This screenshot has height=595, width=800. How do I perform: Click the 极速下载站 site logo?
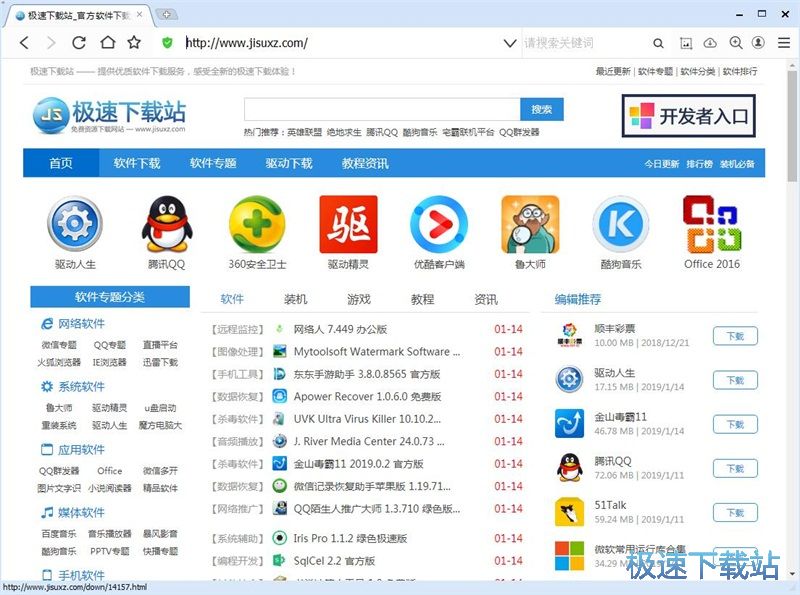pyautogui.click(x=109, y=115)
